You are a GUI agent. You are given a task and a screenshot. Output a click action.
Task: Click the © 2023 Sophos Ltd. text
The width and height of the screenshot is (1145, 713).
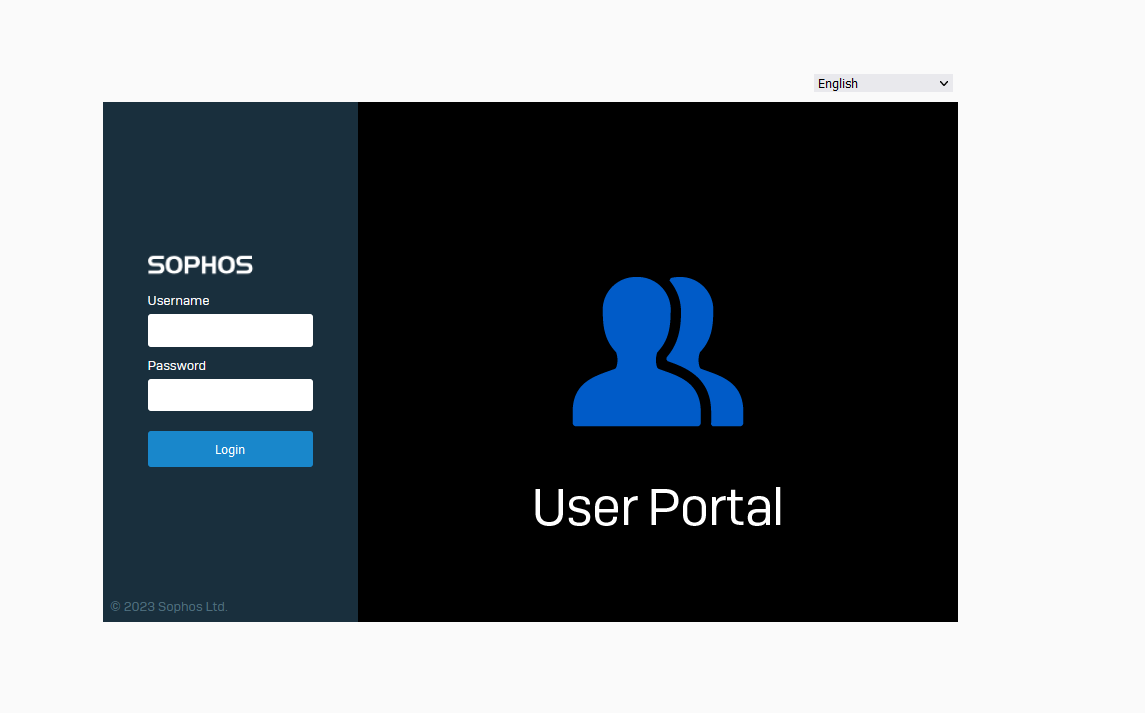coord(169,606)
